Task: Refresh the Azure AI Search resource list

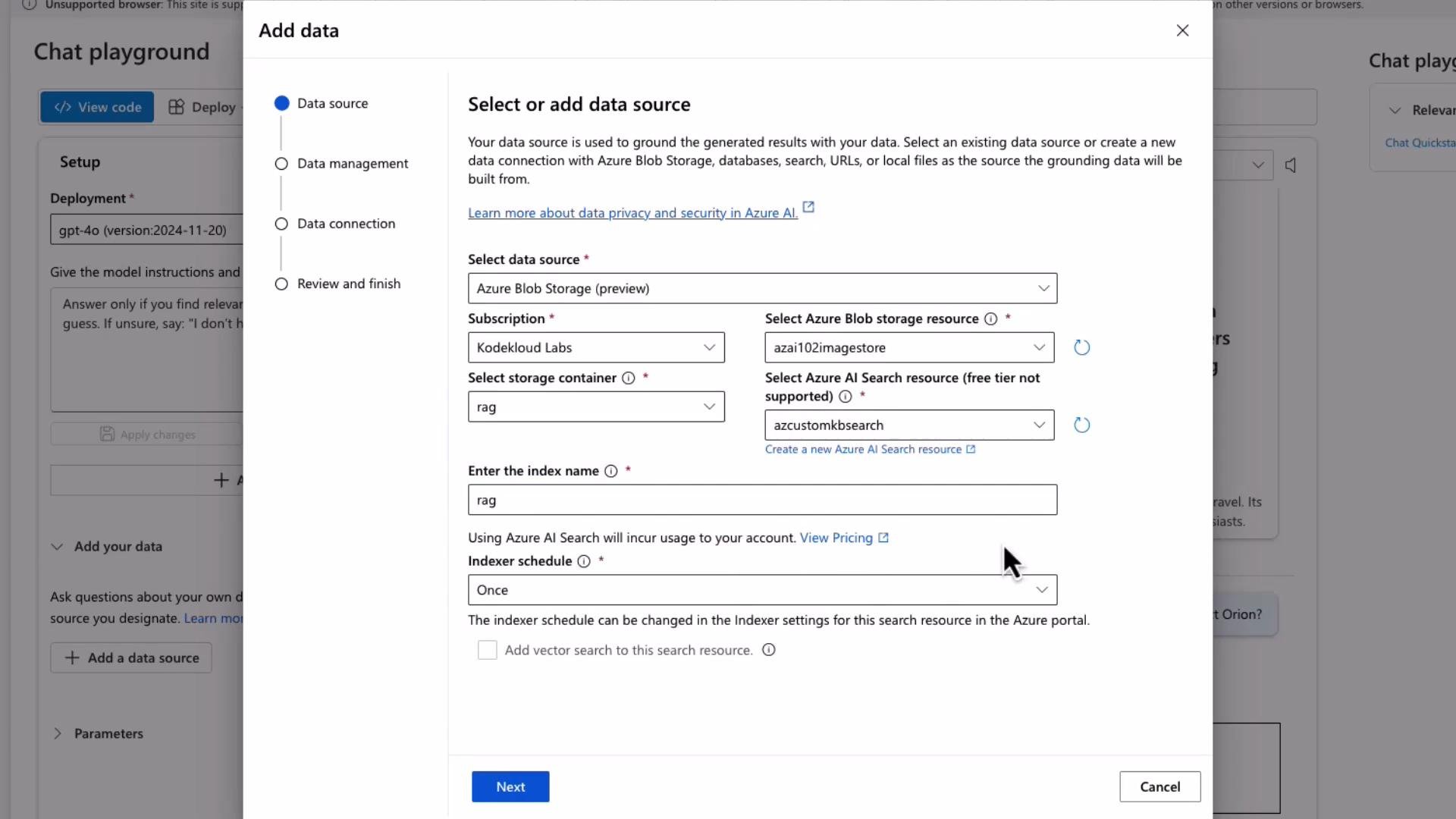Action: (1081, 425)
